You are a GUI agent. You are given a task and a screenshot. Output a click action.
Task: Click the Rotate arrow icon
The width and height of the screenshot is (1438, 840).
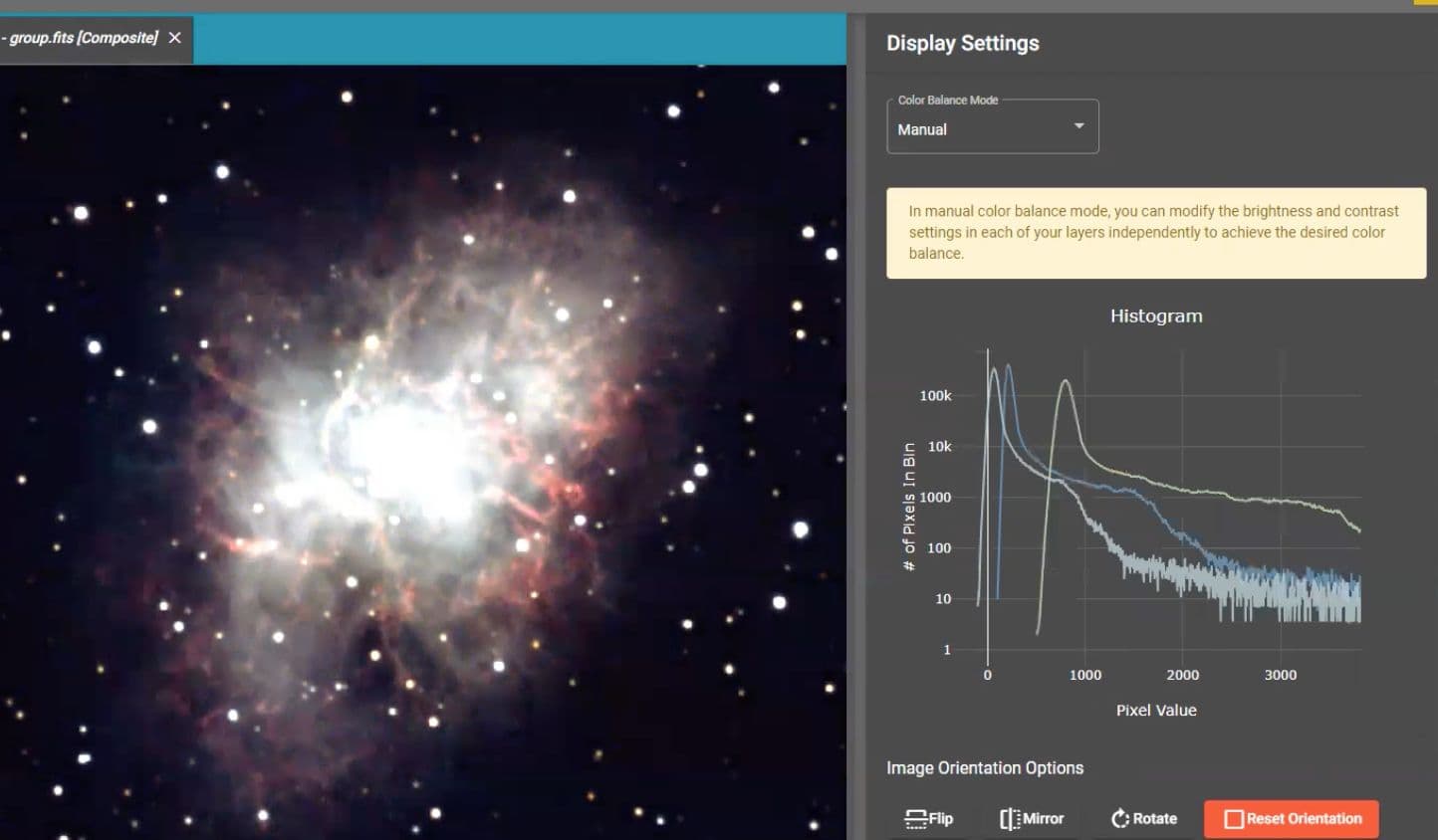click(1120, 819)
